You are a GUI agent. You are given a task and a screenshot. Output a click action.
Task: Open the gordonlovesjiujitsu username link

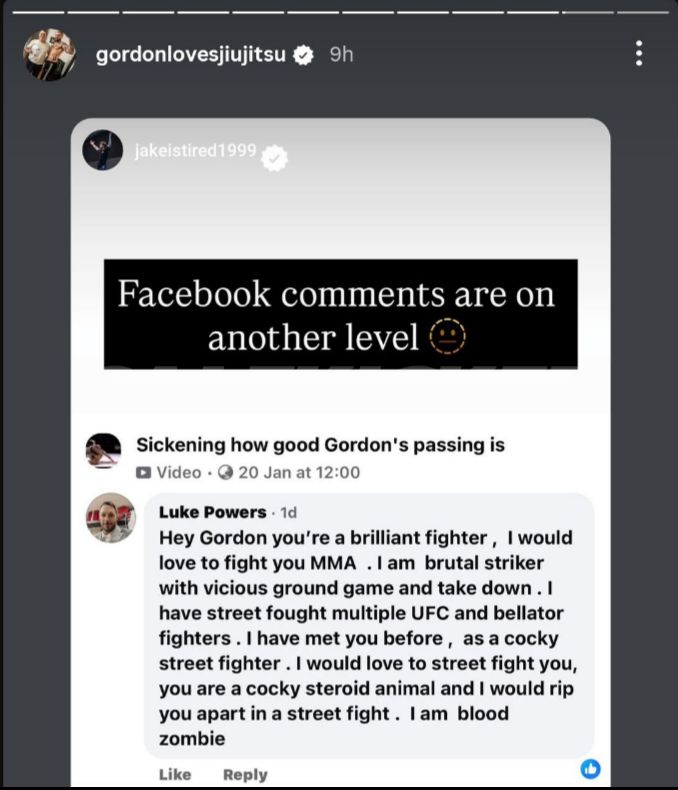[x=191, y=55]
